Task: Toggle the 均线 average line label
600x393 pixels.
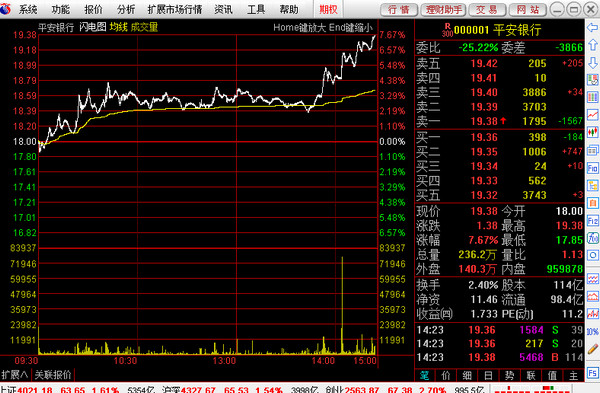Action: point(118,27)
